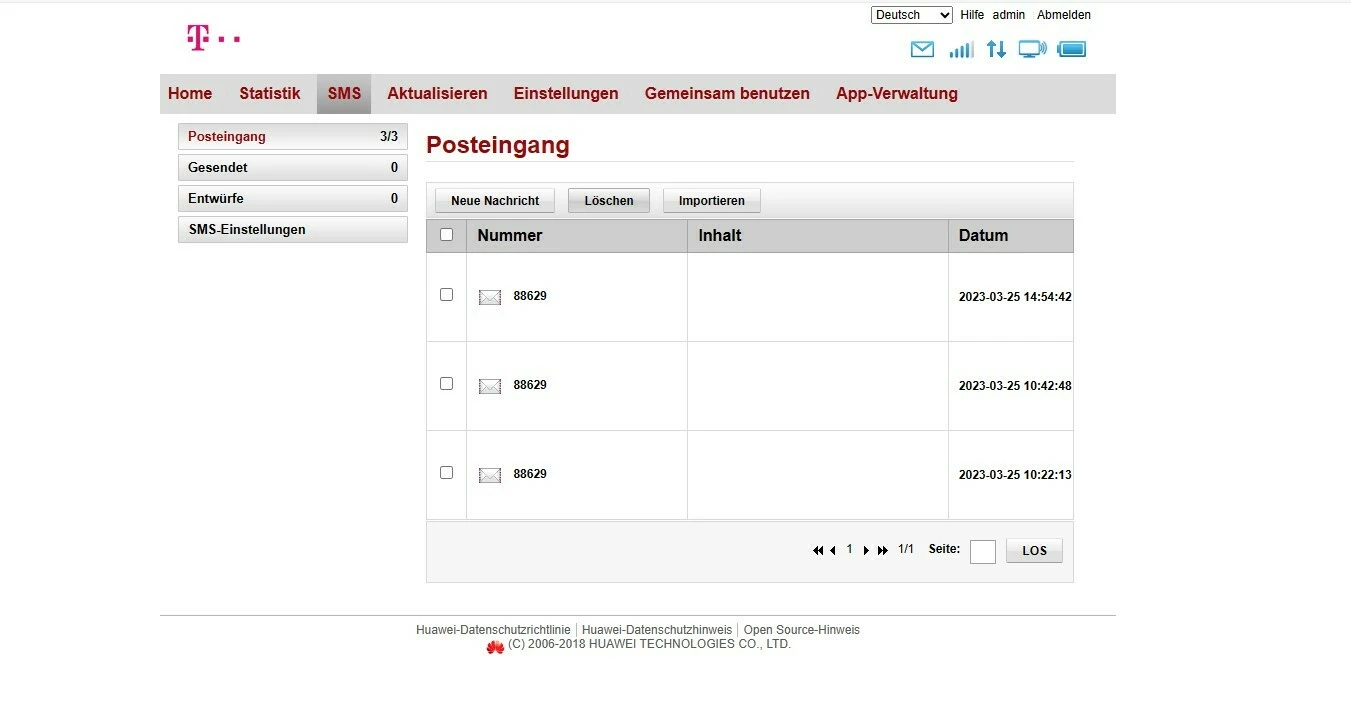This screenshot has width=1351, height=720.
Task: Click the date 2023-03-25 14:54:42
Action: click(1015, 297)
